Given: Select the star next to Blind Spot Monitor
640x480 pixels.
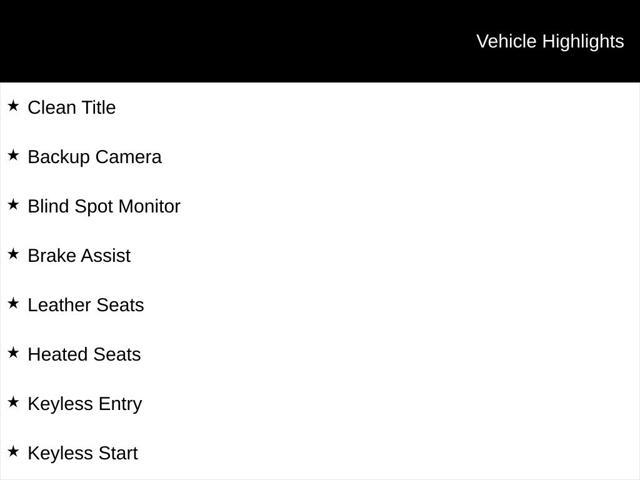Looking at the screenshot, I should [x=13, y=204].
